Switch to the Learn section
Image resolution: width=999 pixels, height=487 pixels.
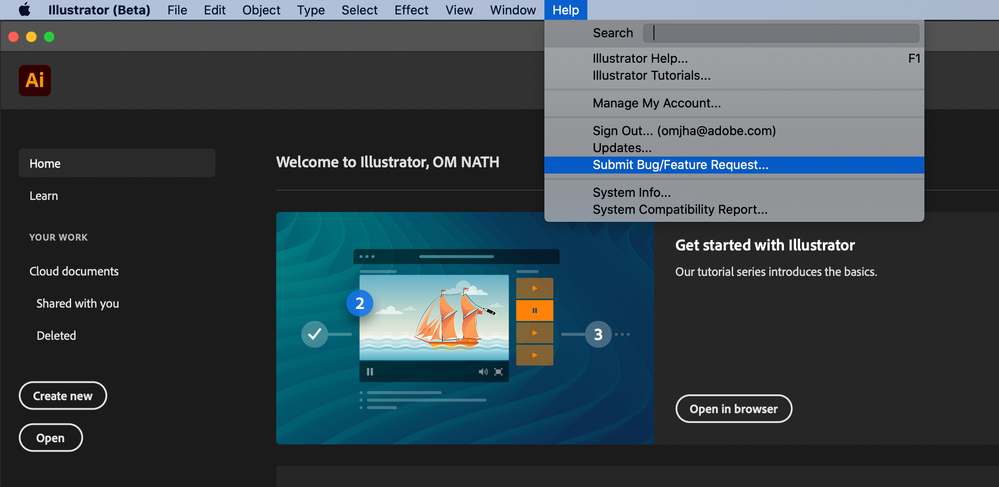click(x=43, y=196)
